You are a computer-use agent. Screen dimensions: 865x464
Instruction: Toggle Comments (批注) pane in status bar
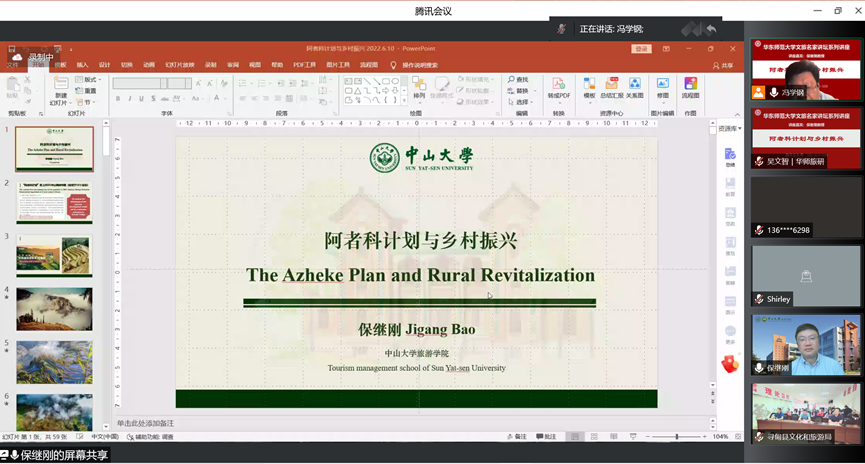click(546, 436)
